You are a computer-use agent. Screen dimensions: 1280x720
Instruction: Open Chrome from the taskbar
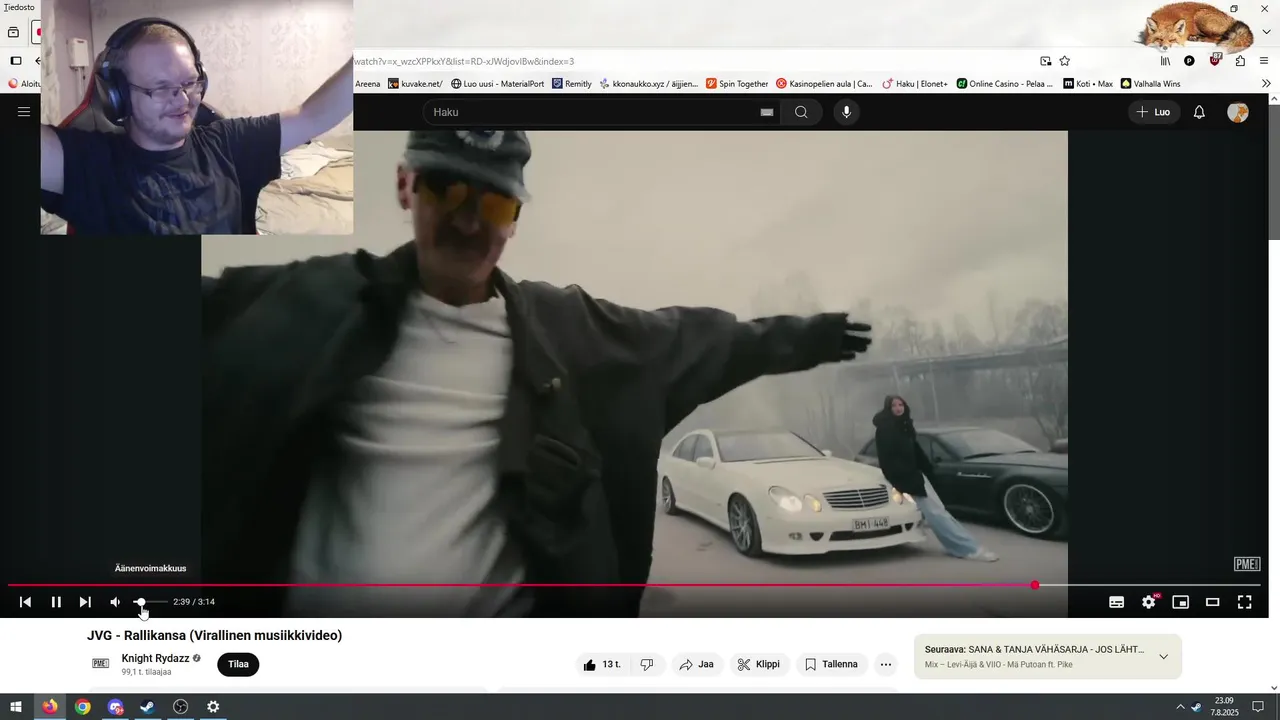click(83, 707)
